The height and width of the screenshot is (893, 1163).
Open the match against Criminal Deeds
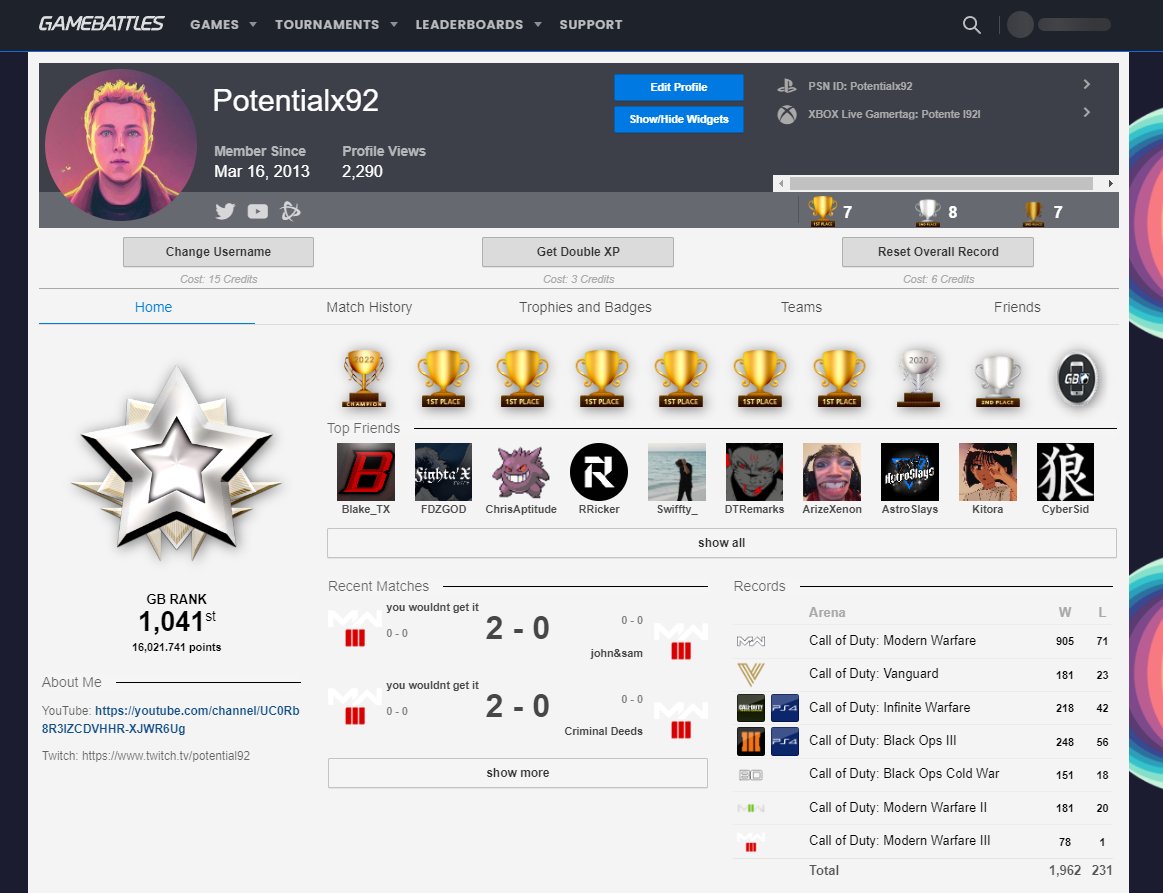point(518,708)
